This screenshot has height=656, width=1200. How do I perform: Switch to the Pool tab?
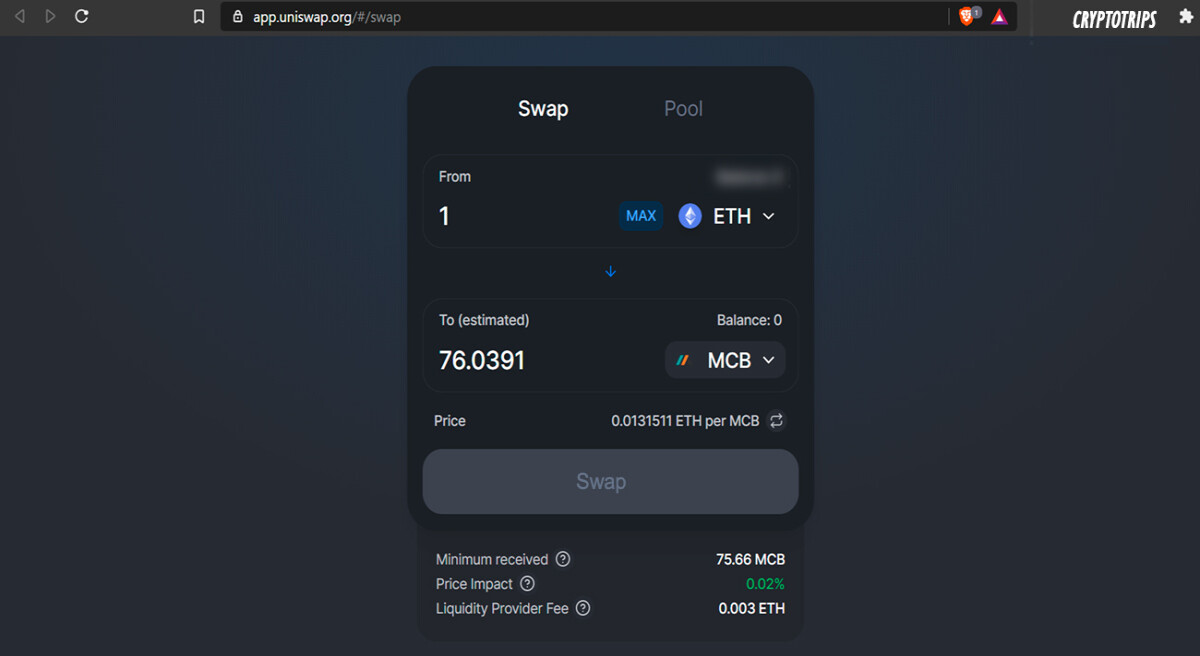[x=683, y=109]
